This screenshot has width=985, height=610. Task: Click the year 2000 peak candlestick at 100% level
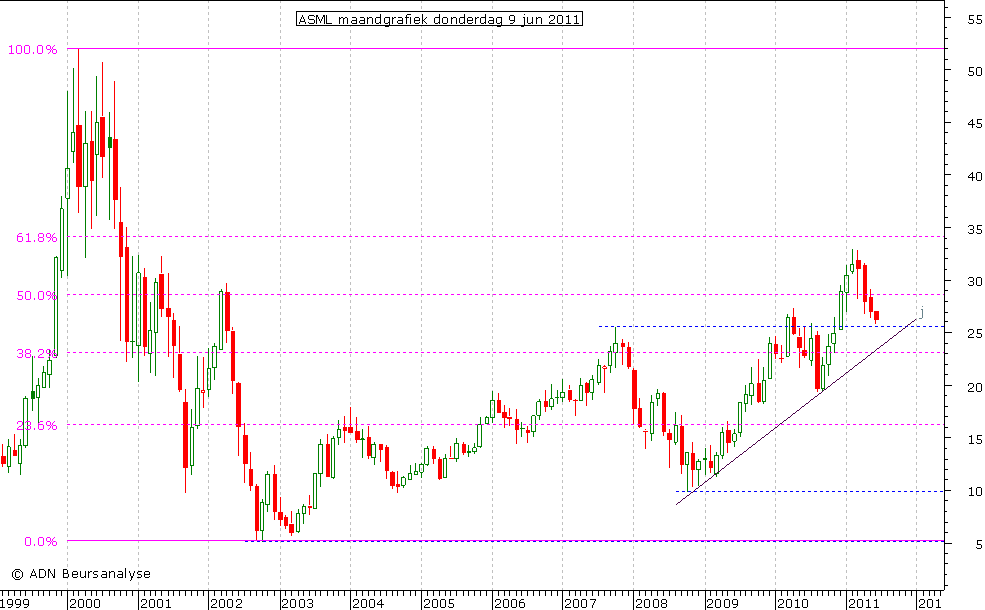[79, 131]
